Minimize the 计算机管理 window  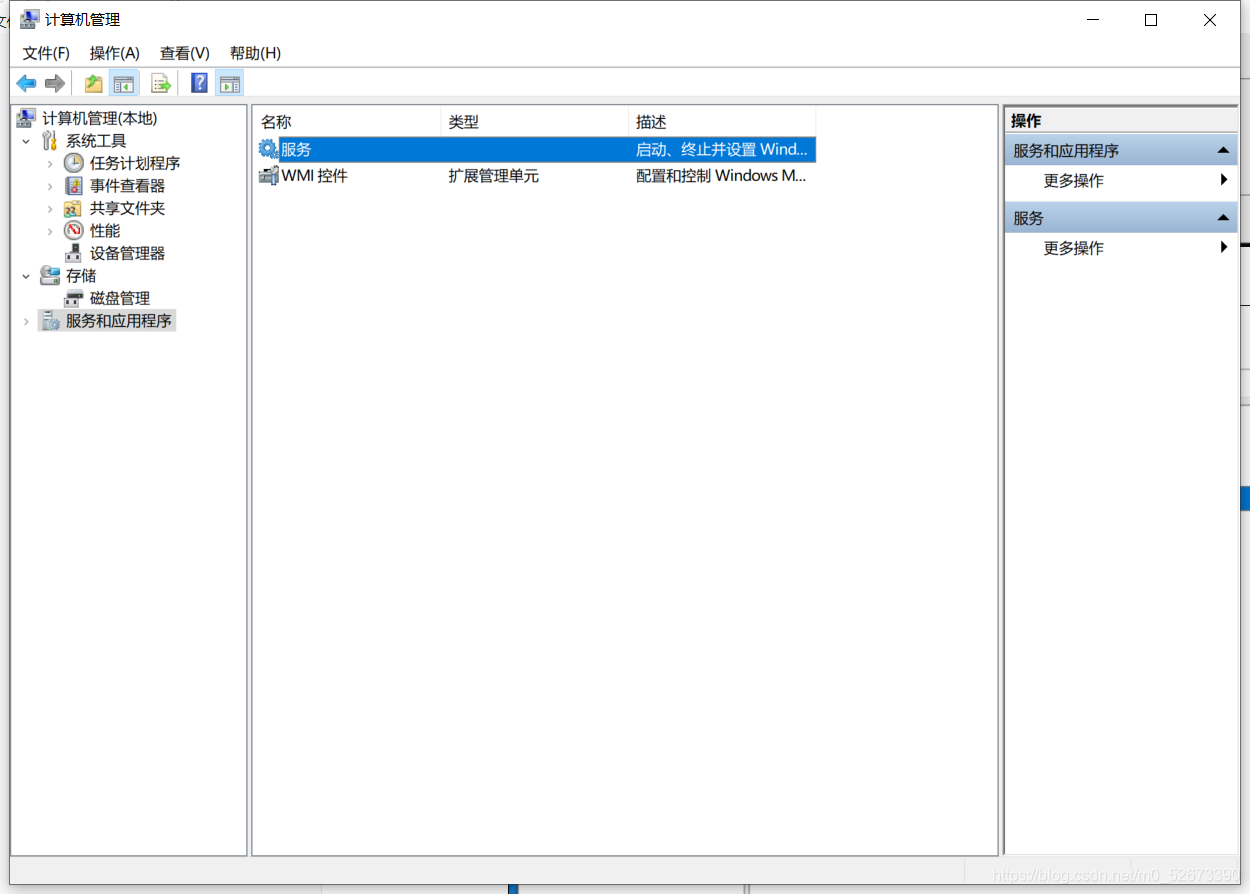[1092, 20]
